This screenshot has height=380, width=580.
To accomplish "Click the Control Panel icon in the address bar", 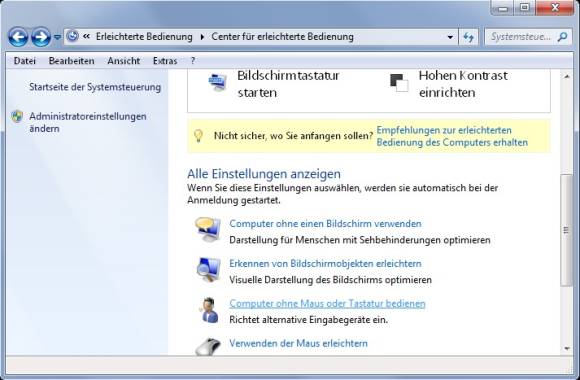I will tap(72, 36).
